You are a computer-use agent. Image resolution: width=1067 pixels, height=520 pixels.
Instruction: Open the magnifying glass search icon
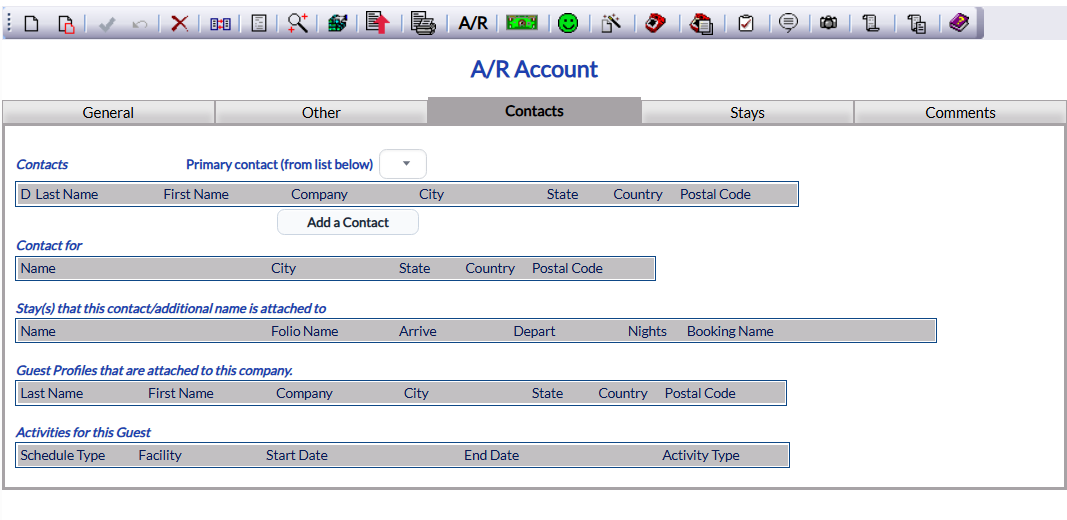(x=297, y=23)
